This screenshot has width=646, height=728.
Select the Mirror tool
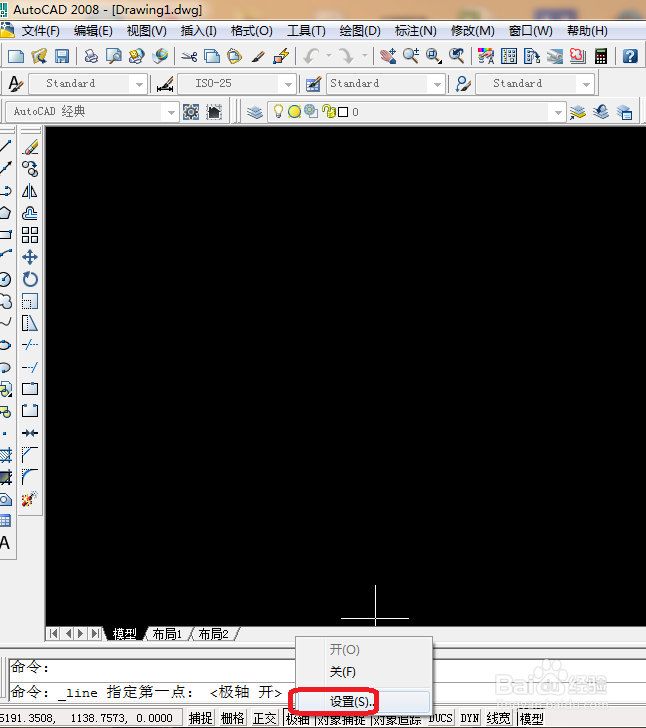click(30, 191)
